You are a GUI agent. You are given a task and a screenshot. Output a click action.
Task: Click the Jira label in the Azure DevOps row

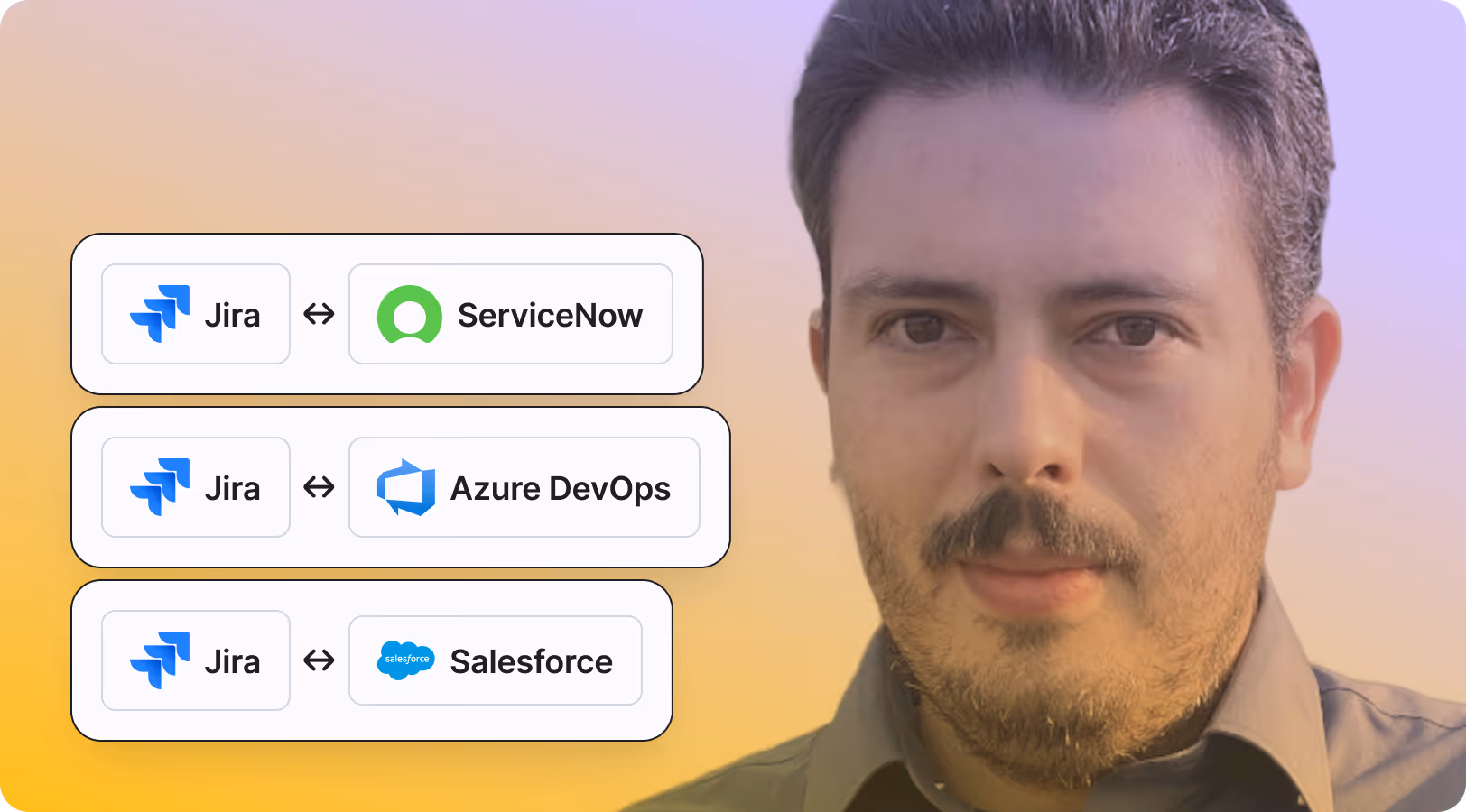[232, 489]
